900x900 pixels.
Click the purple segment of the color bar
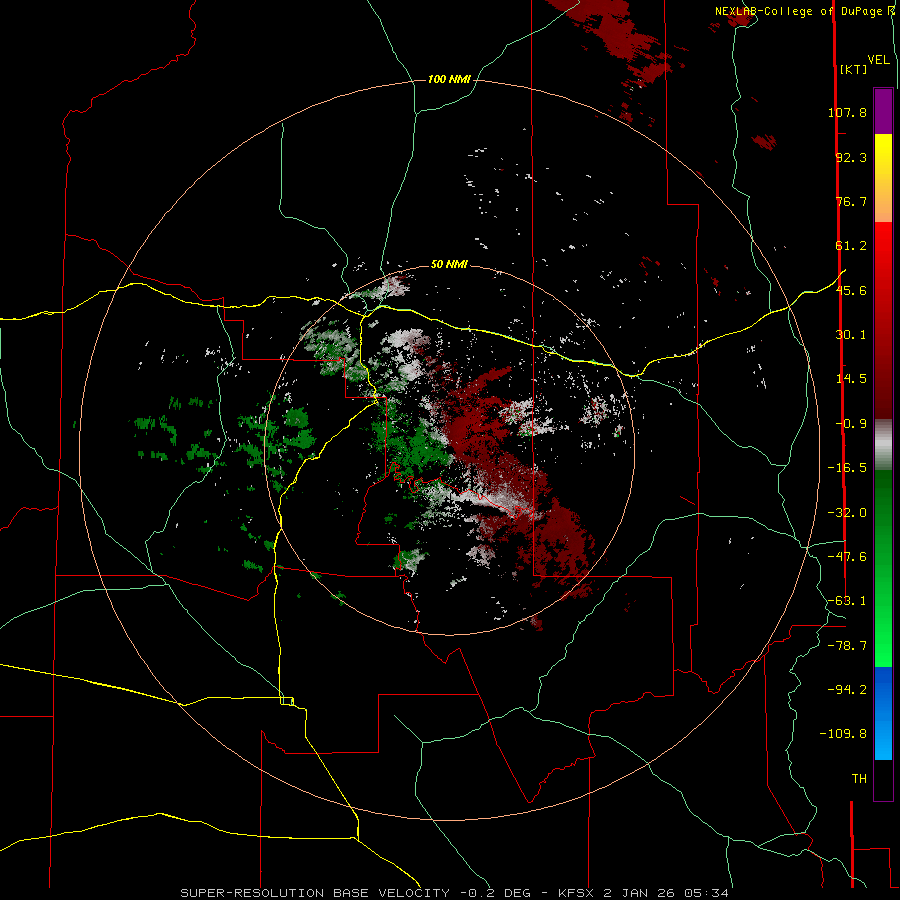click(883, 111)
